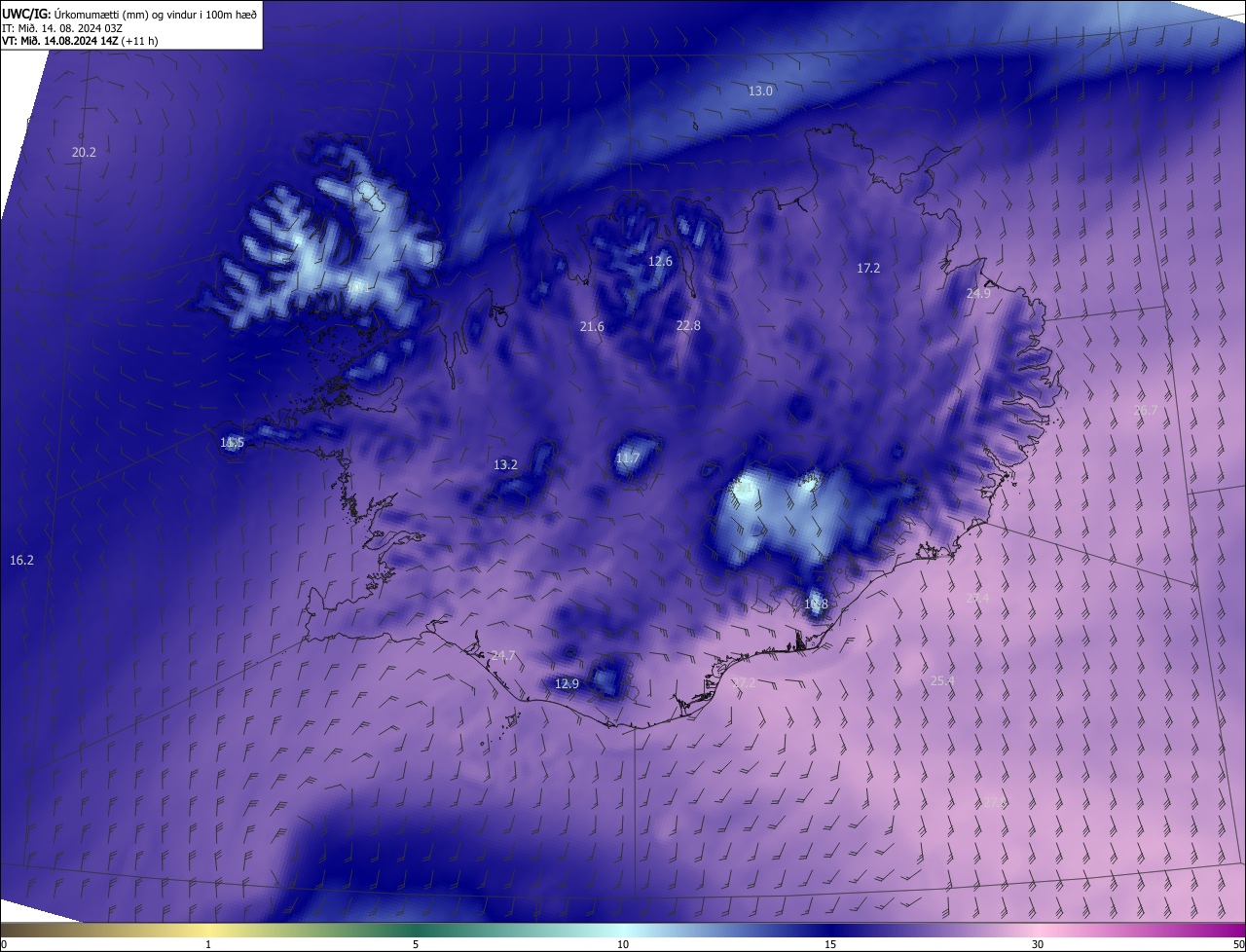Click the initial time "IT: Mið. 14. 08. 2024 03Z"

click(x=62, y=27)
